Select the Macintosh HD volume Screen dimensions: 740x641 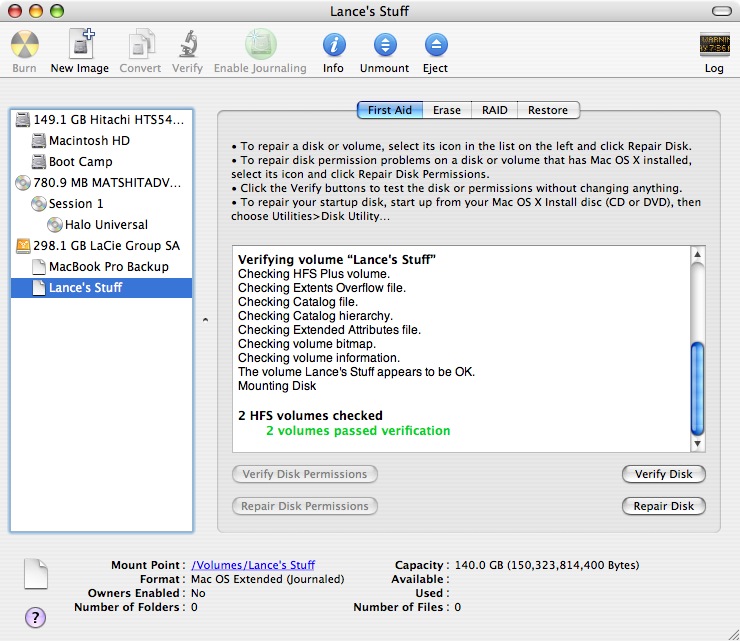[101, 141]
